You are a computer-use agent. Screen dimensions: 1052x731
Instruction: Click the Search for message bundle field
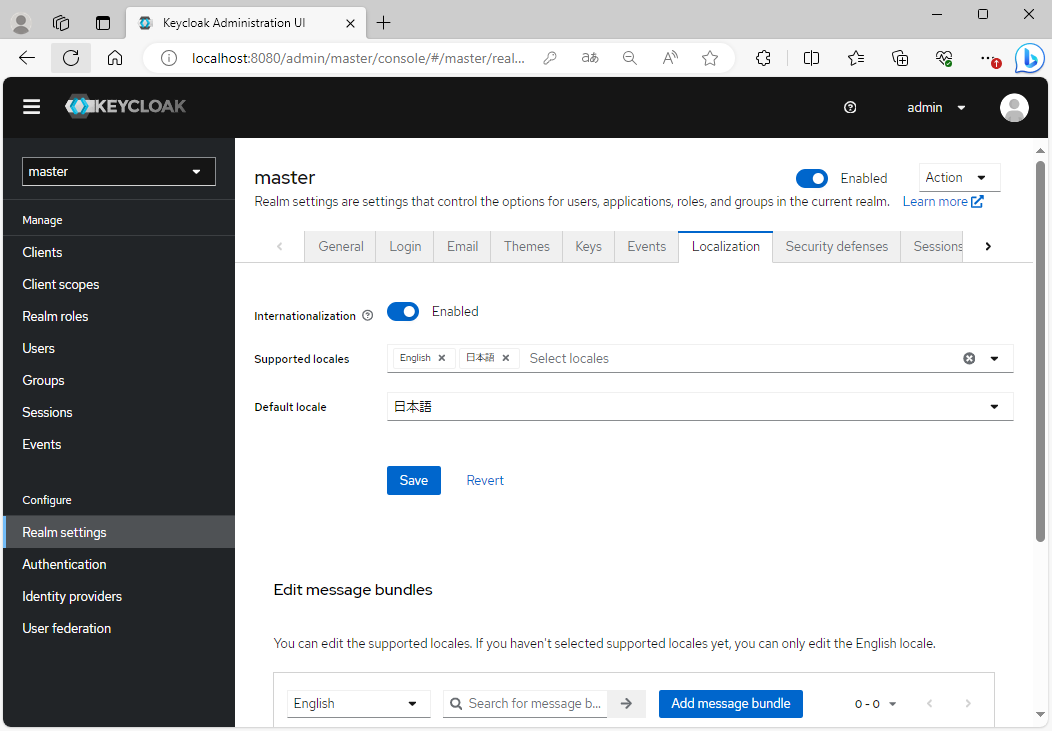coord(525,704)
